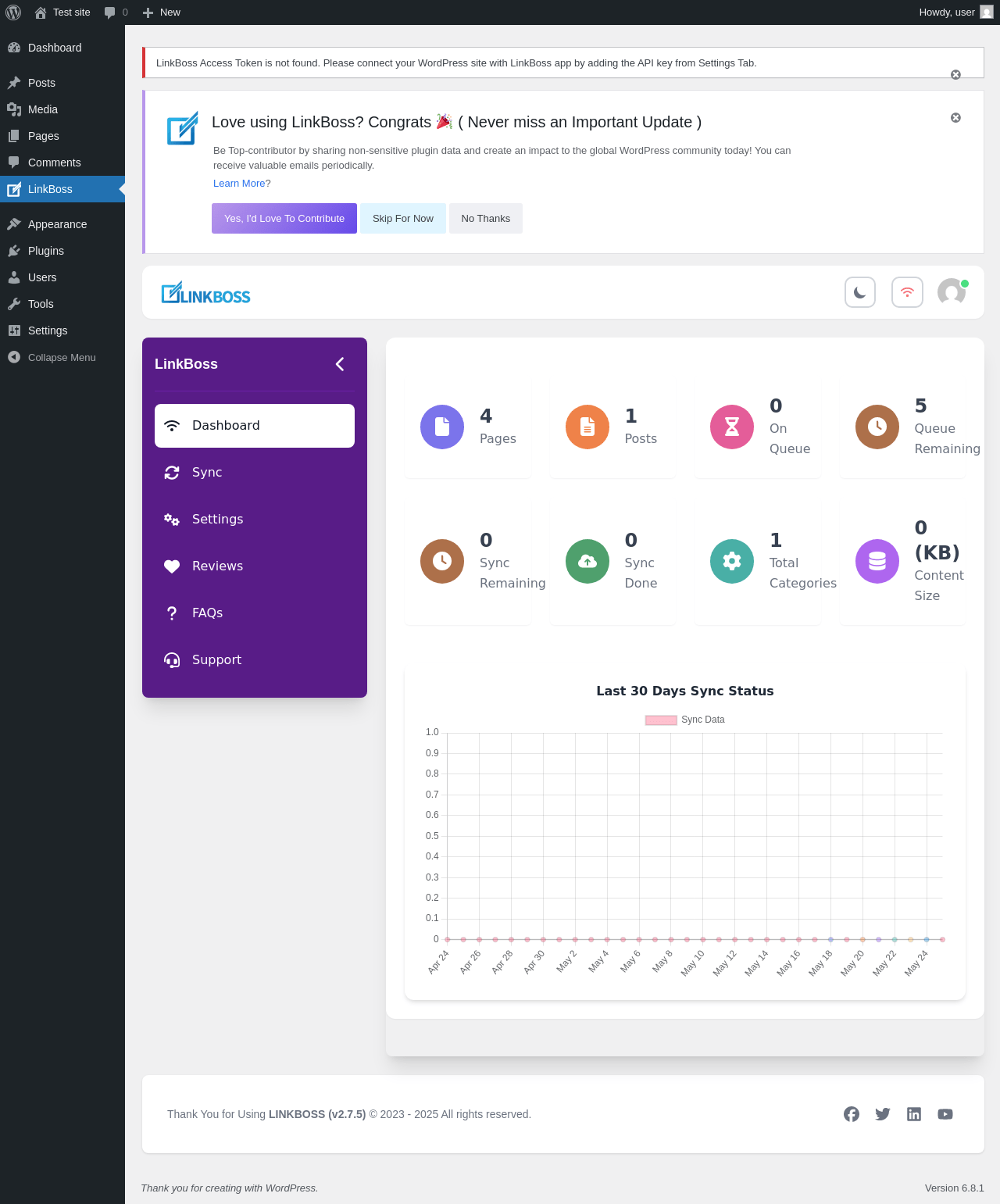Image resolution: width=1000 pixels, height=1204 pixels.
Task: Click the orange Posts icon
Action: [587, 427]
